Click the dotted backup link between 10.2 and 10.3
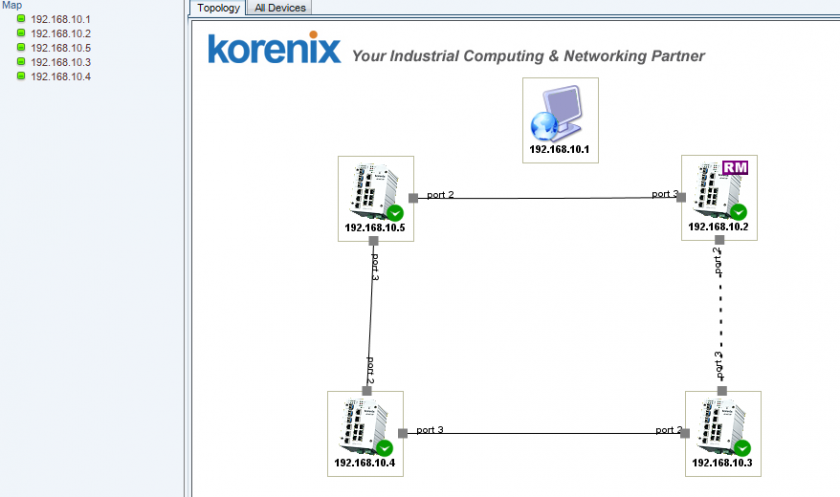 721,316
